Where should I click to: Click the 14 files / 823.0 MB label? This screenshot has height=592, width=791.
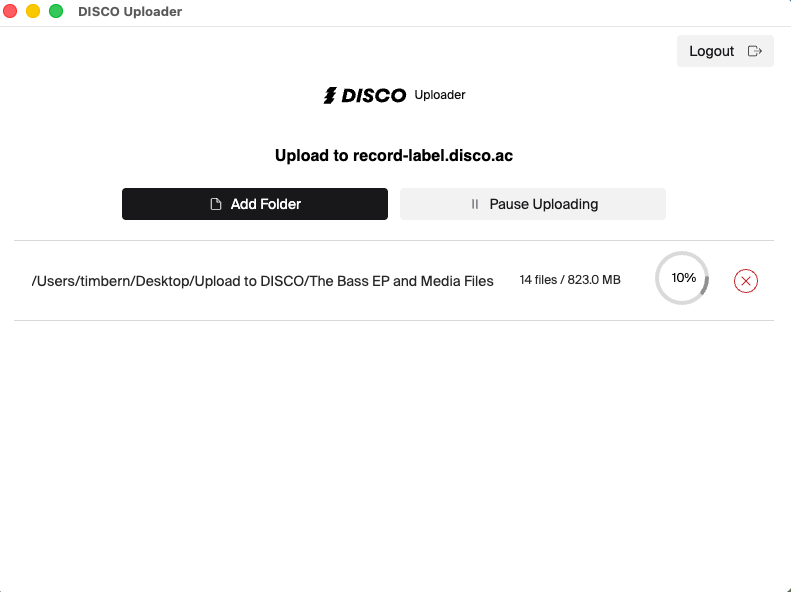pos(570,280)
